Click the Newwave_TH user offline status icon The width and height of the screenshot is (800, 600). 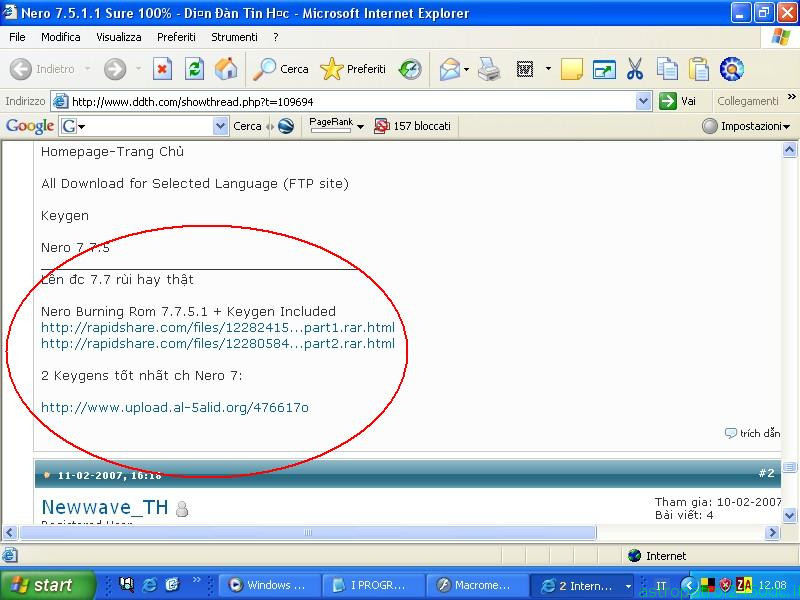click(182, 509)
